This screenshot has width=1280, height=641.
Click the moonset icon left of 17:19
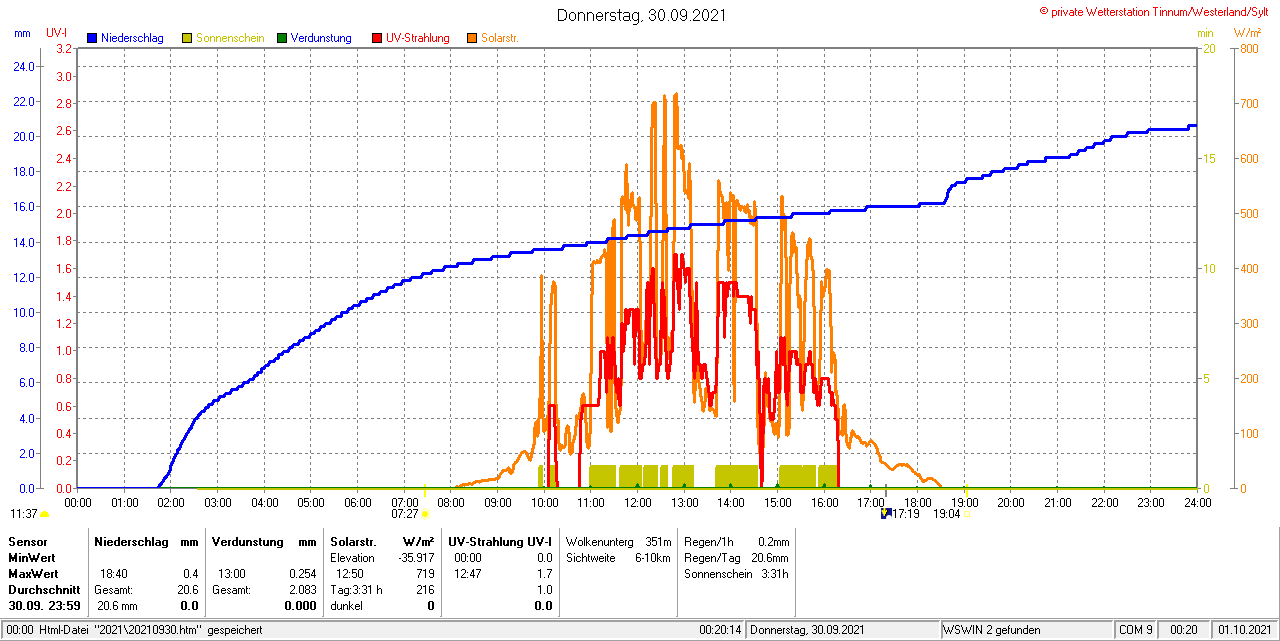click(x=885, y=514)
